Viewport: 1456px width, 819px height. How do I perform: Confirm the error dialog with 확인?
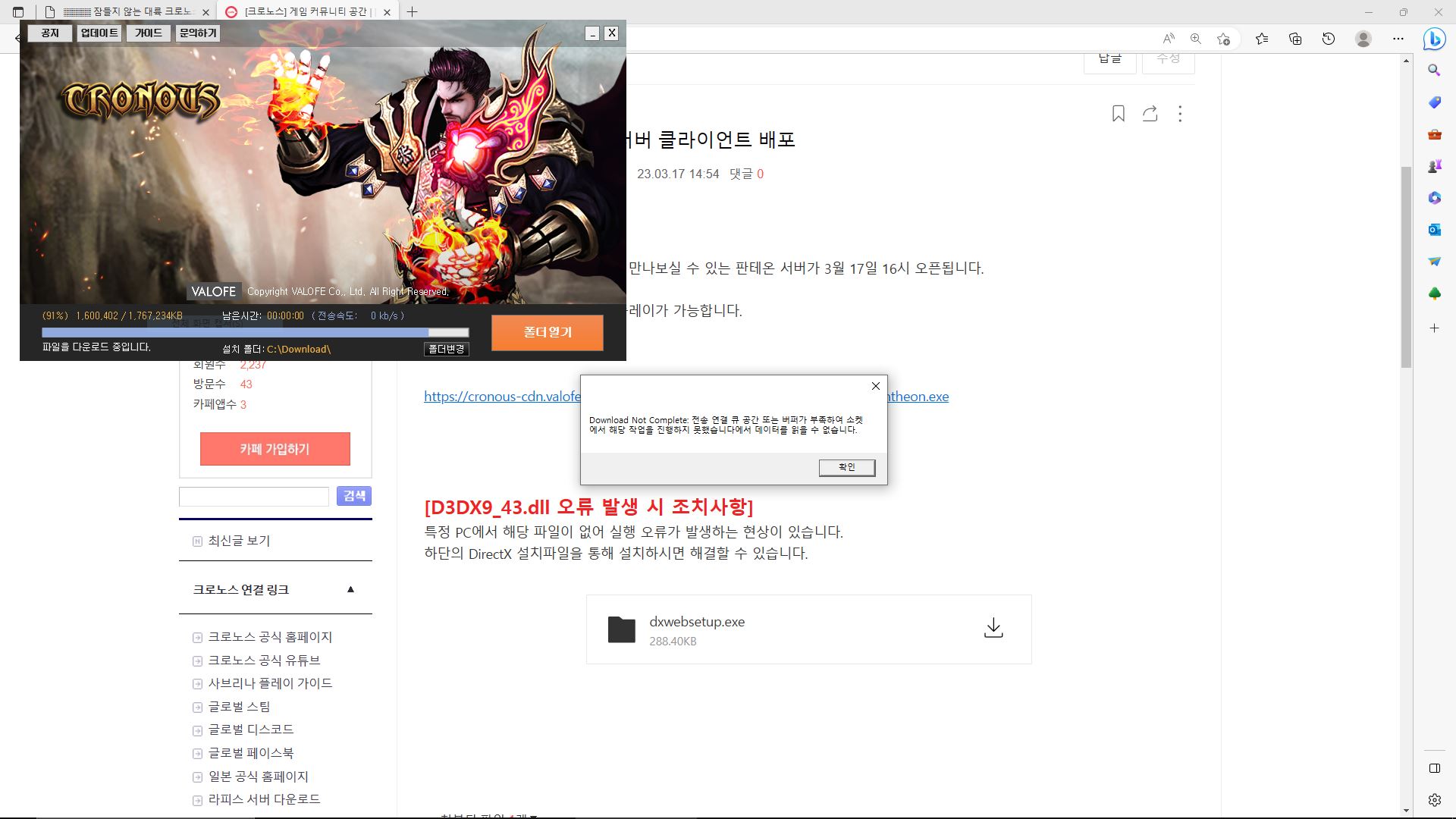(x=847, y=467)
